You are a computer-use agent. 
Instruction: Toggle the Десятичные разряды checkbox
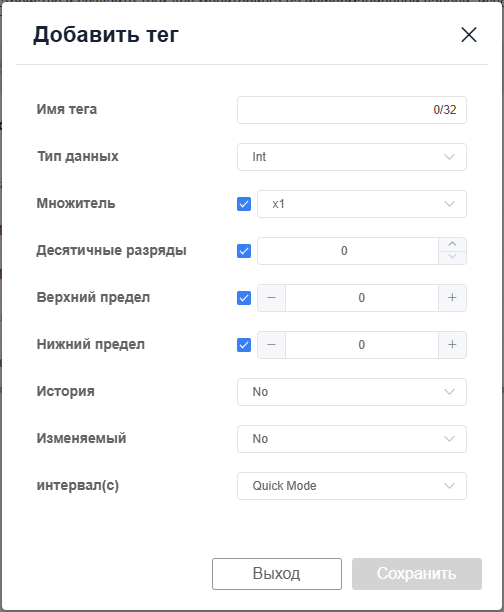pos(244,251)
